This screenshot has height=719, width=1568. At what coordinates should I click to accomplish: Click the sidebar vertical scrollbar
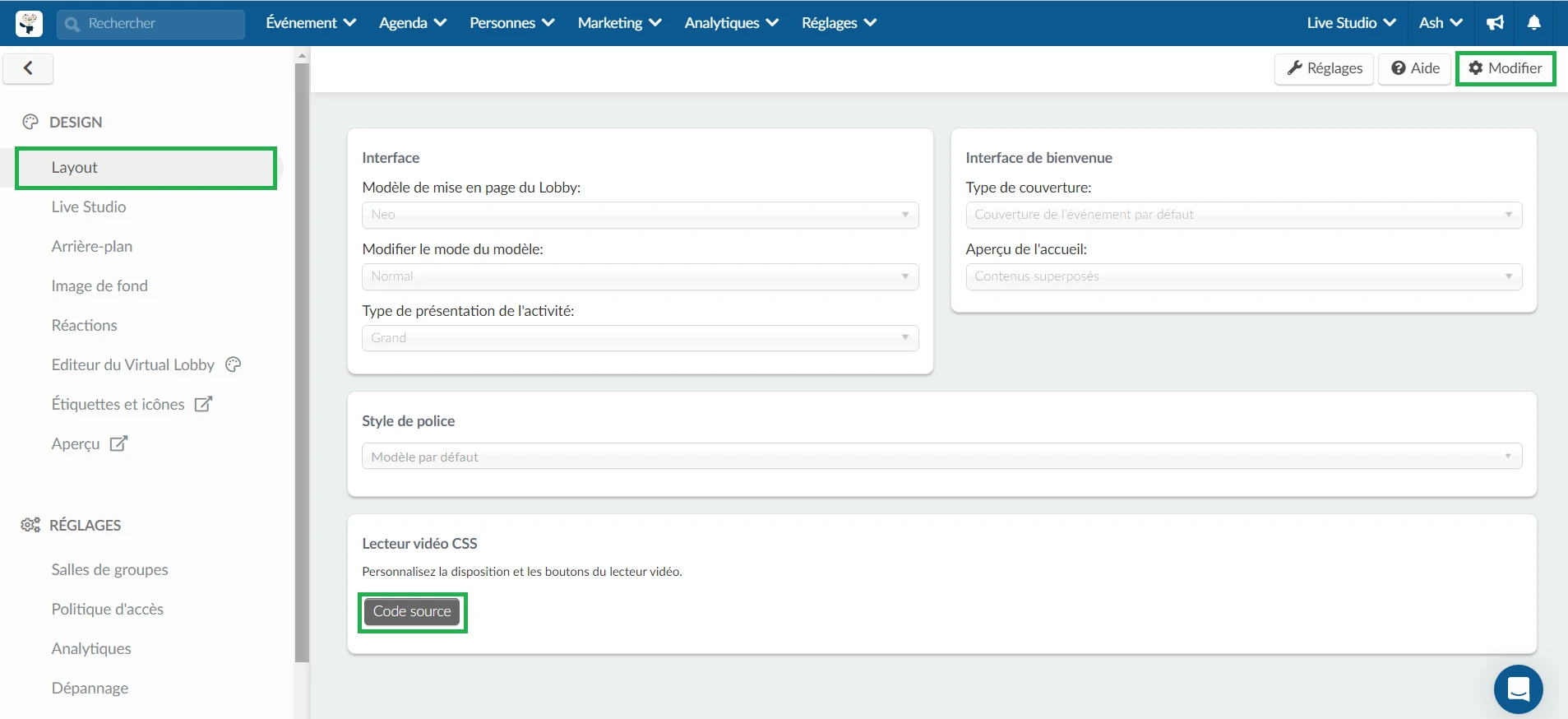click(302, 362)
